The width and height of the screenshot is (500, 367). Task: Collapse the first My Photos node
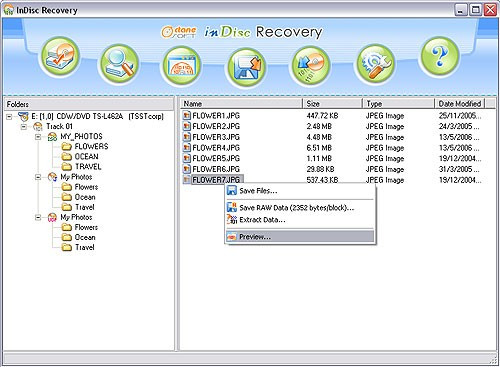pos(38,177)
